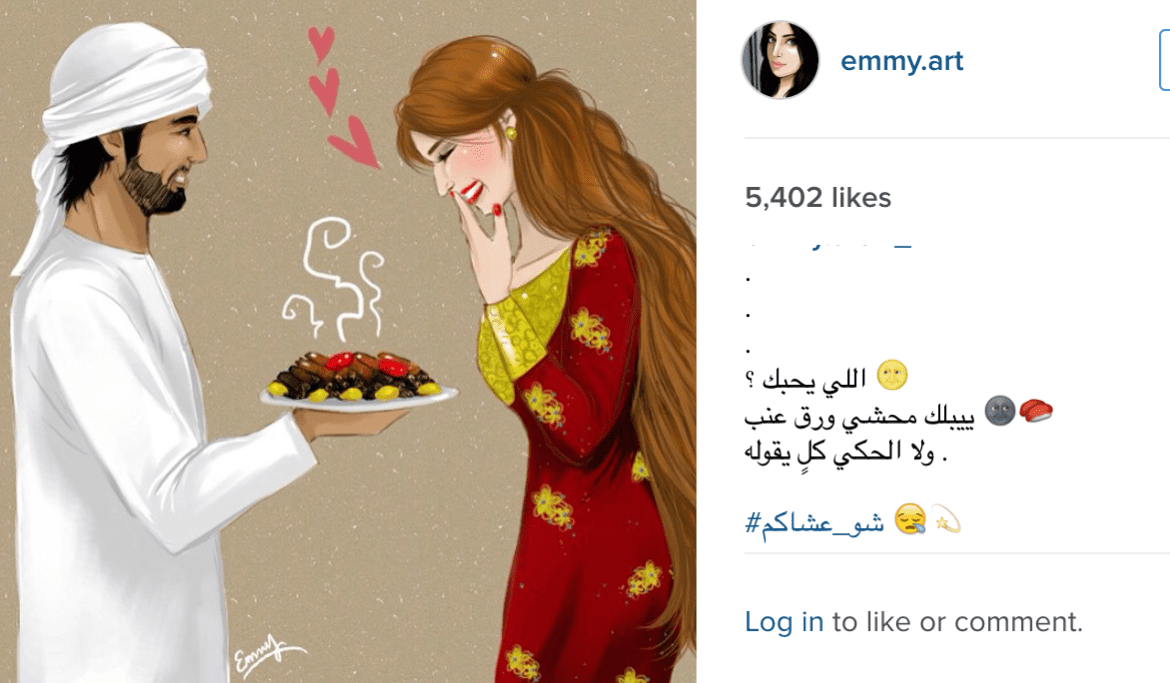This screenshot has width=1170, height=683.
Task: Open the emmy.art username link
Action: click(x=902, y=60)
